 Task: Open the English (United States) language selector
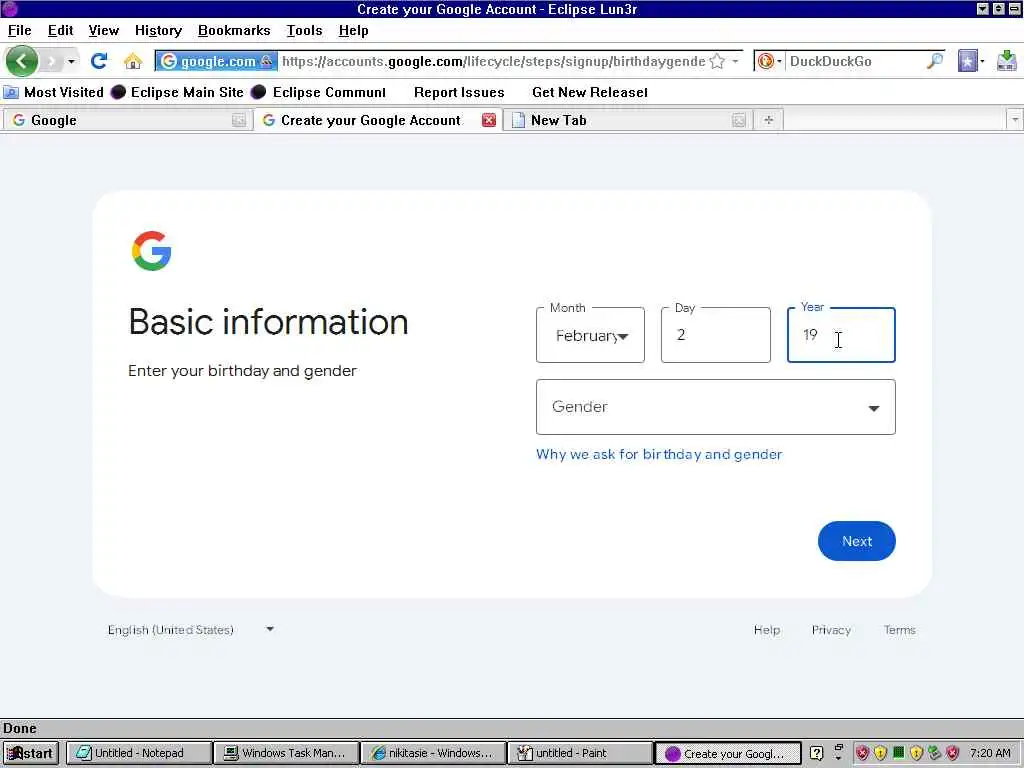point(190,630)
